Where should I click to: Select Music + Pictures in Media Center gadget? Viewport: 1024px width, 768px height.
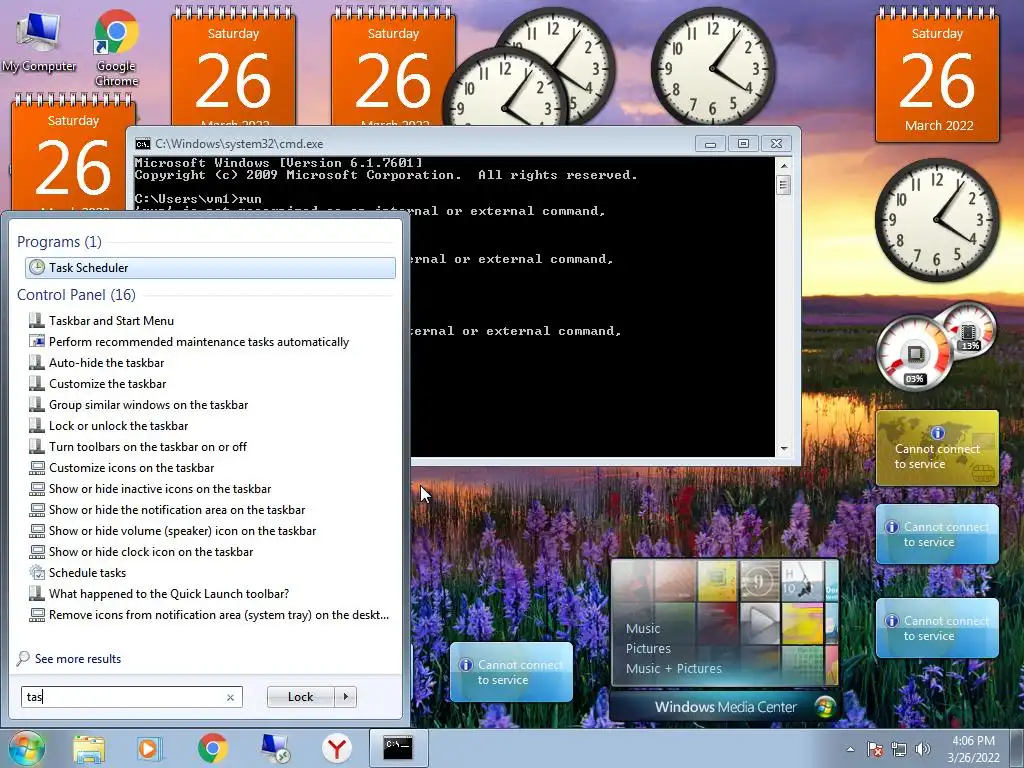click(x=673, y=669)
